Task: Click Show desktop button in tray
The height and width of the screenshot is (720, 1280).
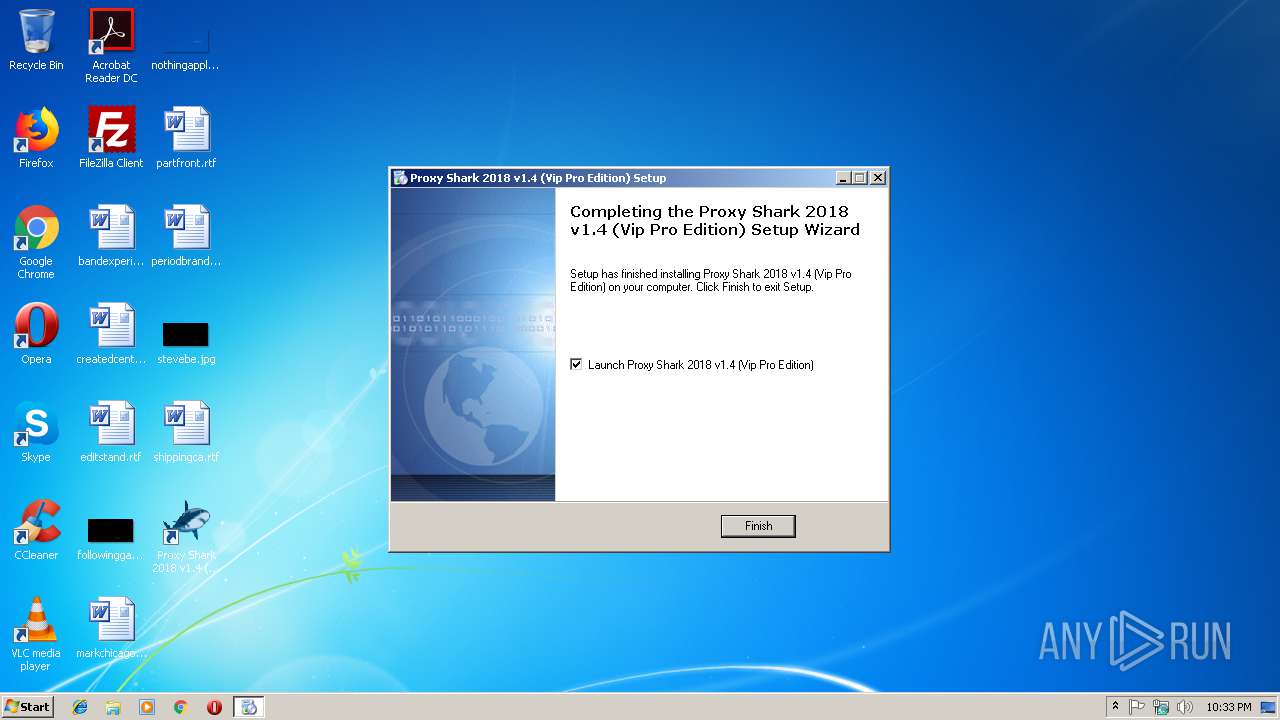Action: (x=1268, y=707)
